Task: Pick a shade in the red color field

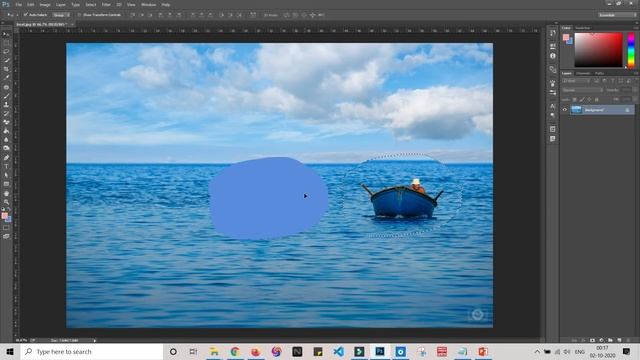Action: tap(599, 50)
